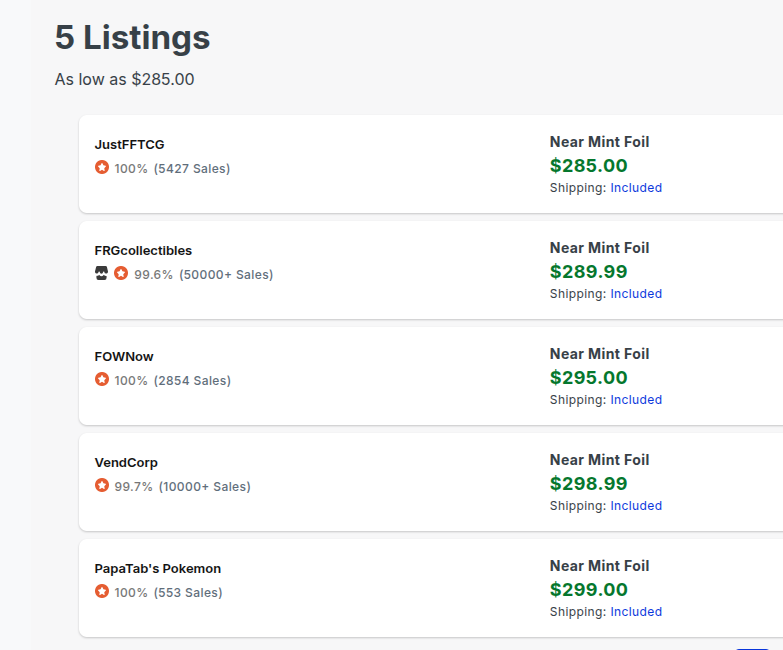Screen dimensions: 783x650
Task: Click 'Near Mint Foil' on JustFFTCG listing
Action: pyautogui.click(x=599, y=142)
